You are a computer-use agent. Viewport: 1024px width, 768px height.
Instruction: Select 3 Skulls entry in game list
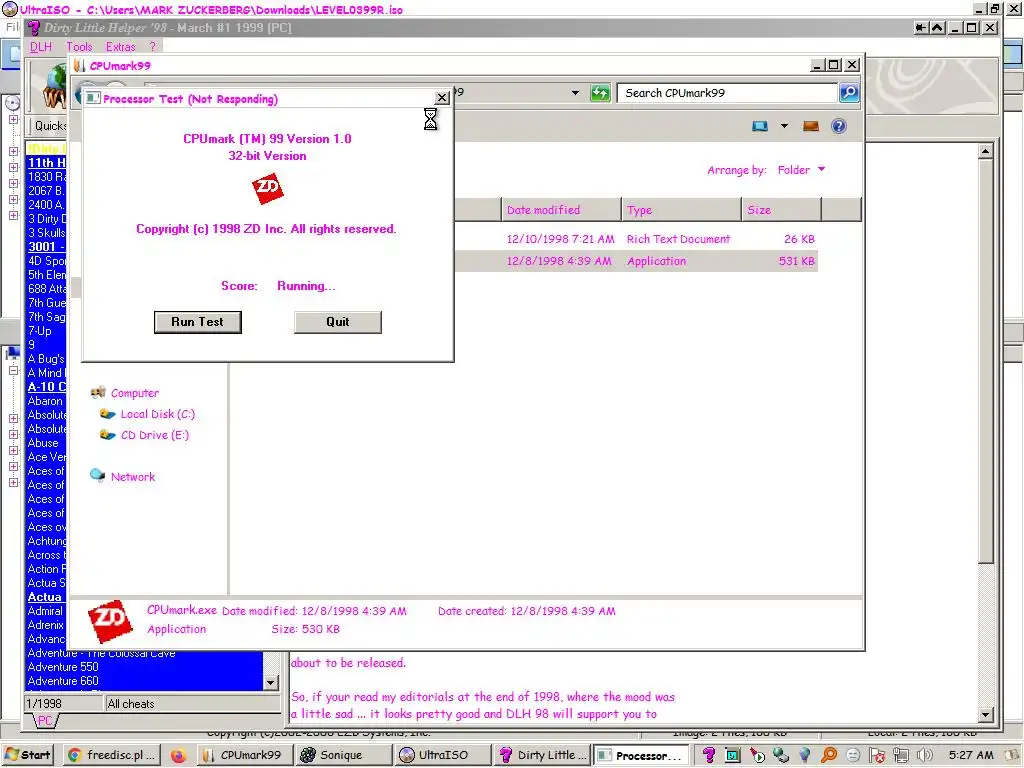pyautogui.click(x=46, y=232)
